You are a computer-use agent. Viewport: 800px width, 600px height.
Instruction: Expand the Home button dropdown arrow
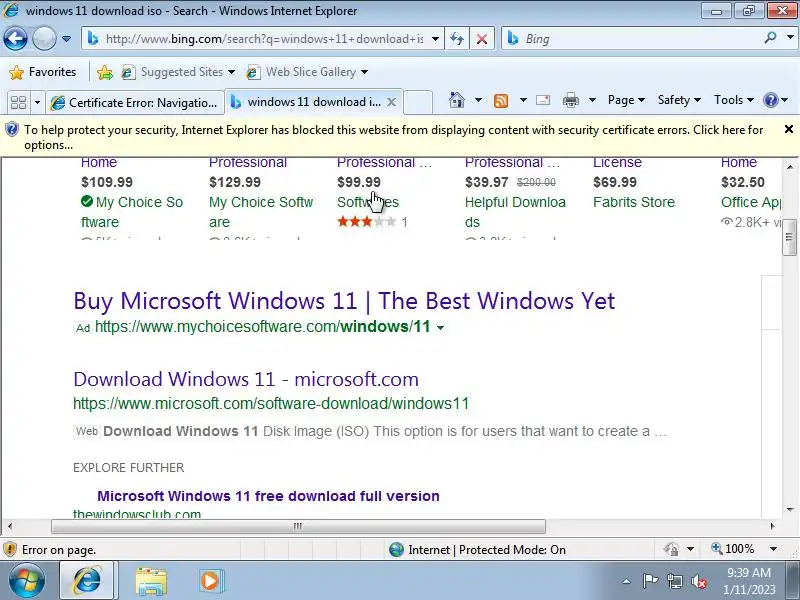coord(478,100)
